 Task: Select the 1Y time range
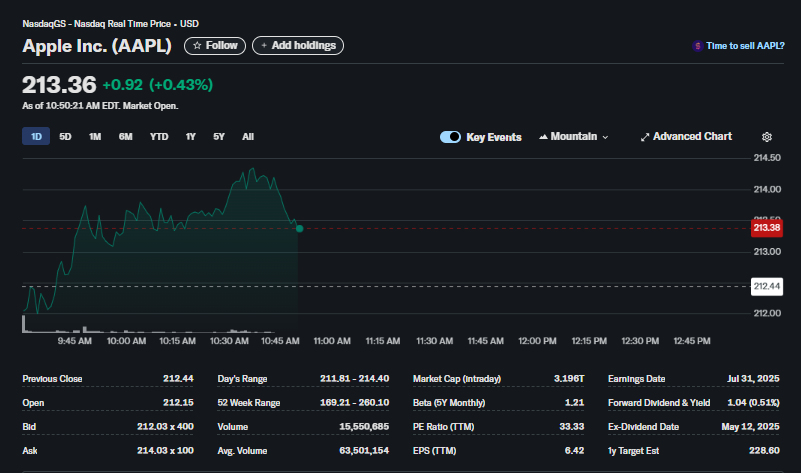click(191, 136)
